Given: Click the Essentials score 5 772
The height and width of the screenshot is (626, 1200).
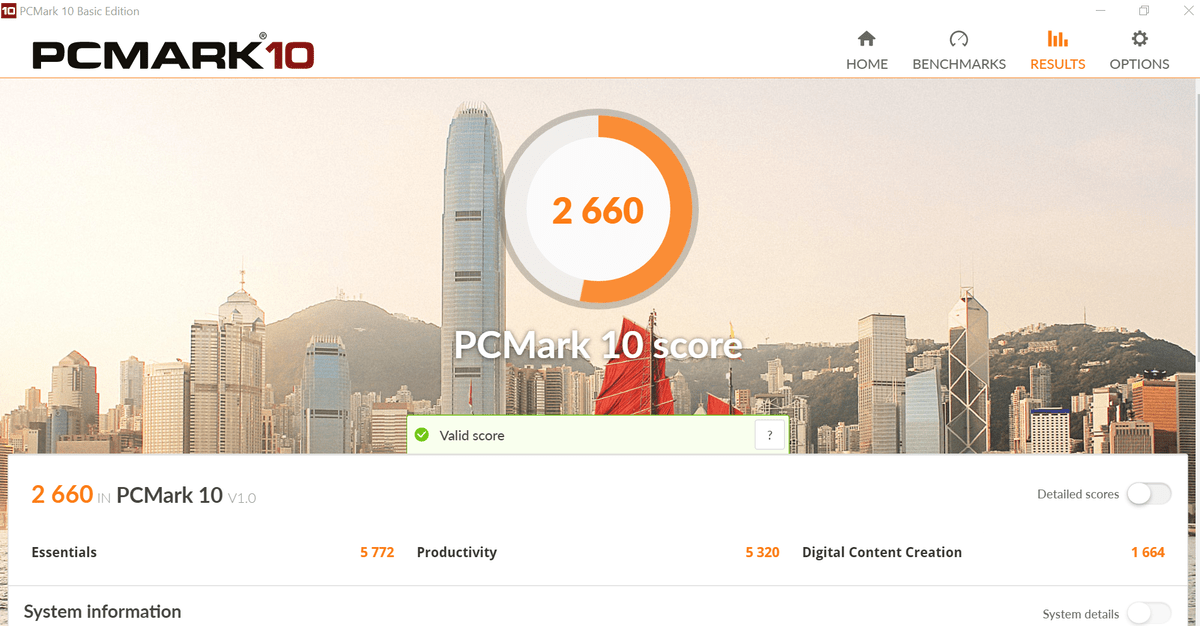Looking at the screenshot, I should (377, 552).
